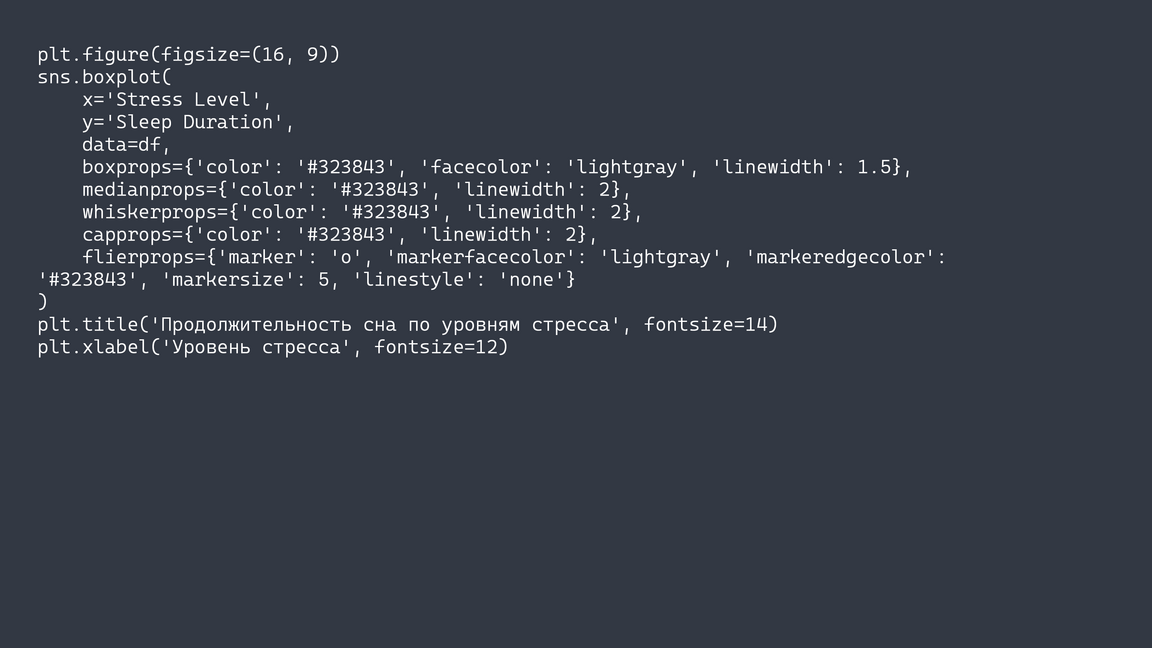Place cursor on x='Stress Level' argument
1152x648 pixels.
[x=175, y=99]
